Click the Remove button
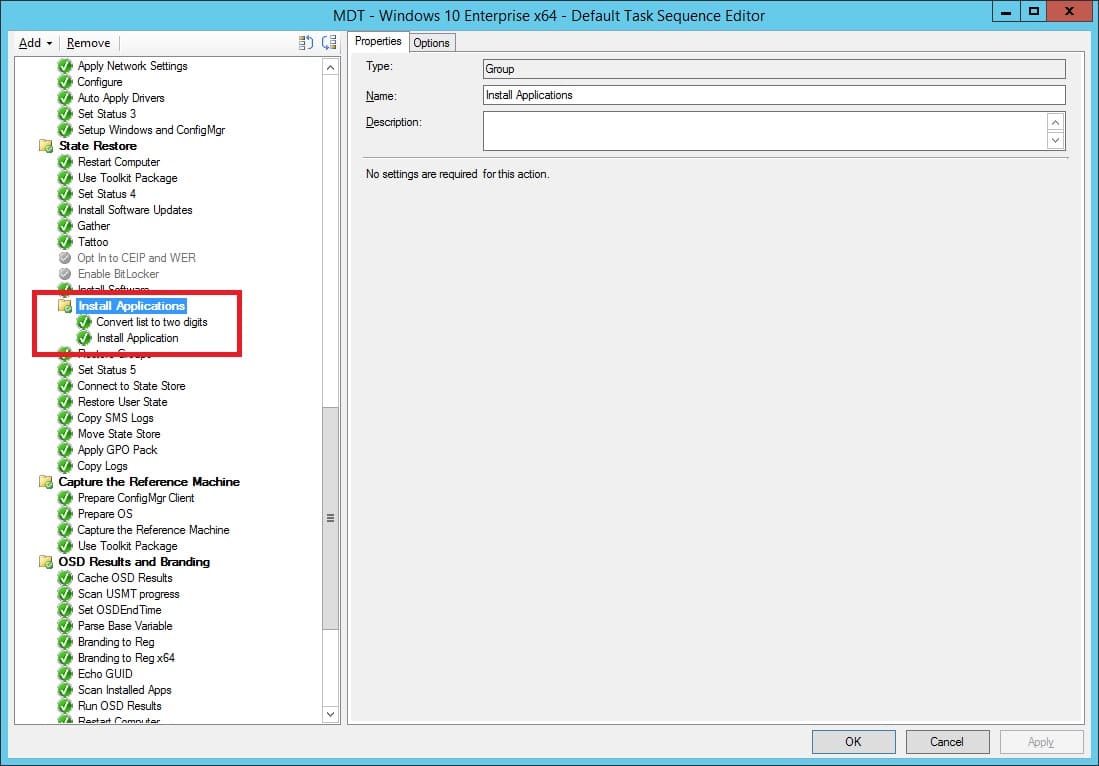Viewport: 1099px width, 766px height. (88, 43)
